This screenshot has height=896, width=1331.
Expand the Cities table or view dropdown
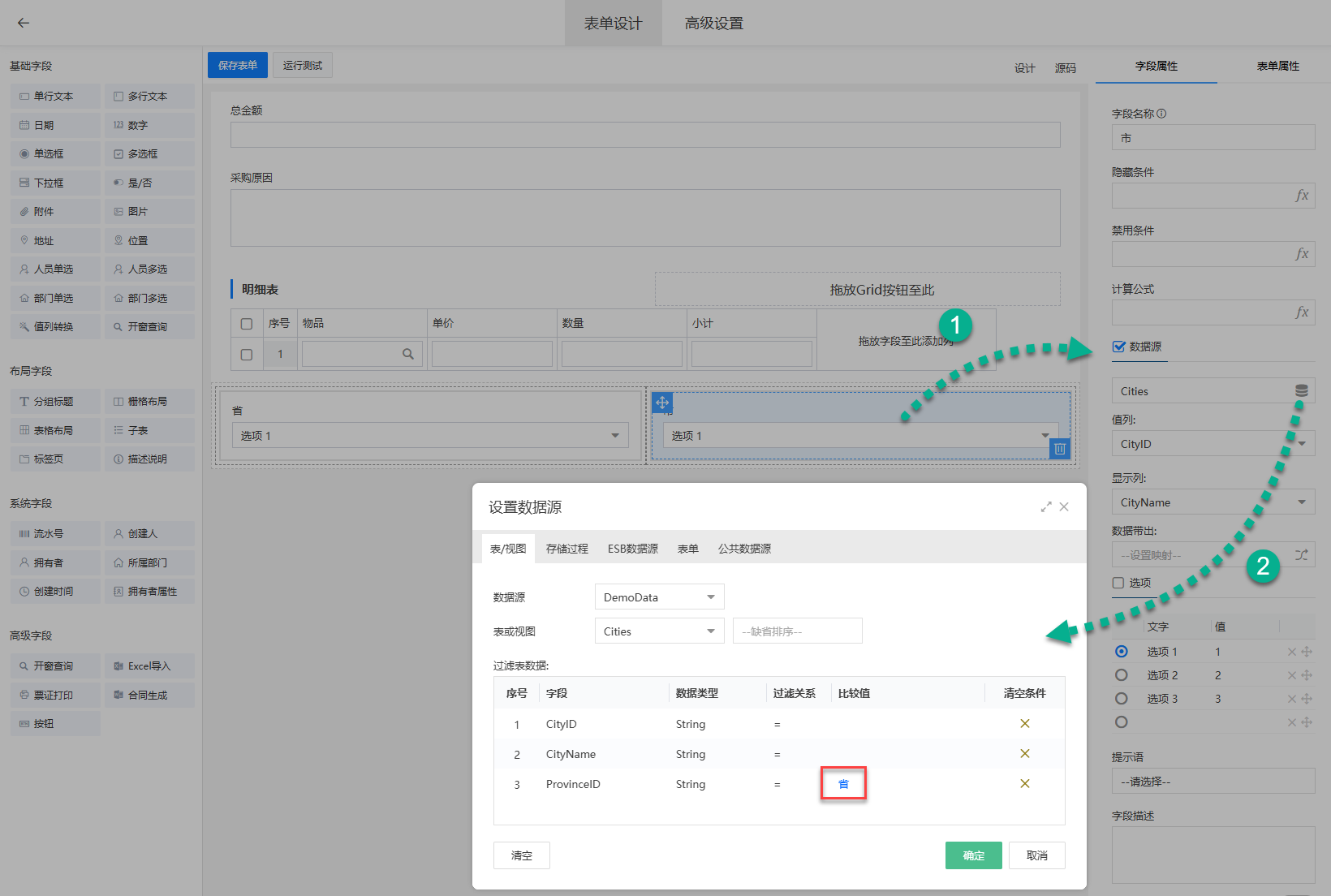point(659,631)
